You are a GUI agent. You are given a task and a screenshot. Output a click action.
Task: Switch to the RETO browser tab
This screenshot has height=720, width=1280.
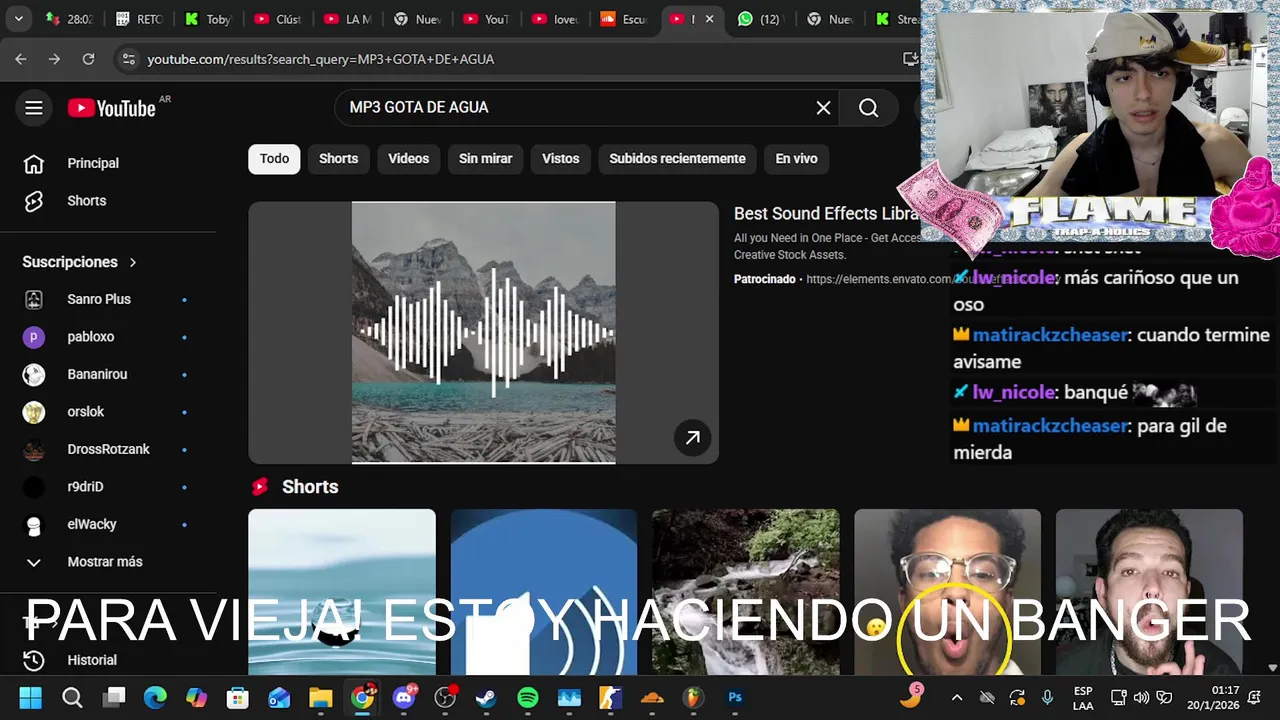pyautogui.click(x=138, y=19)
